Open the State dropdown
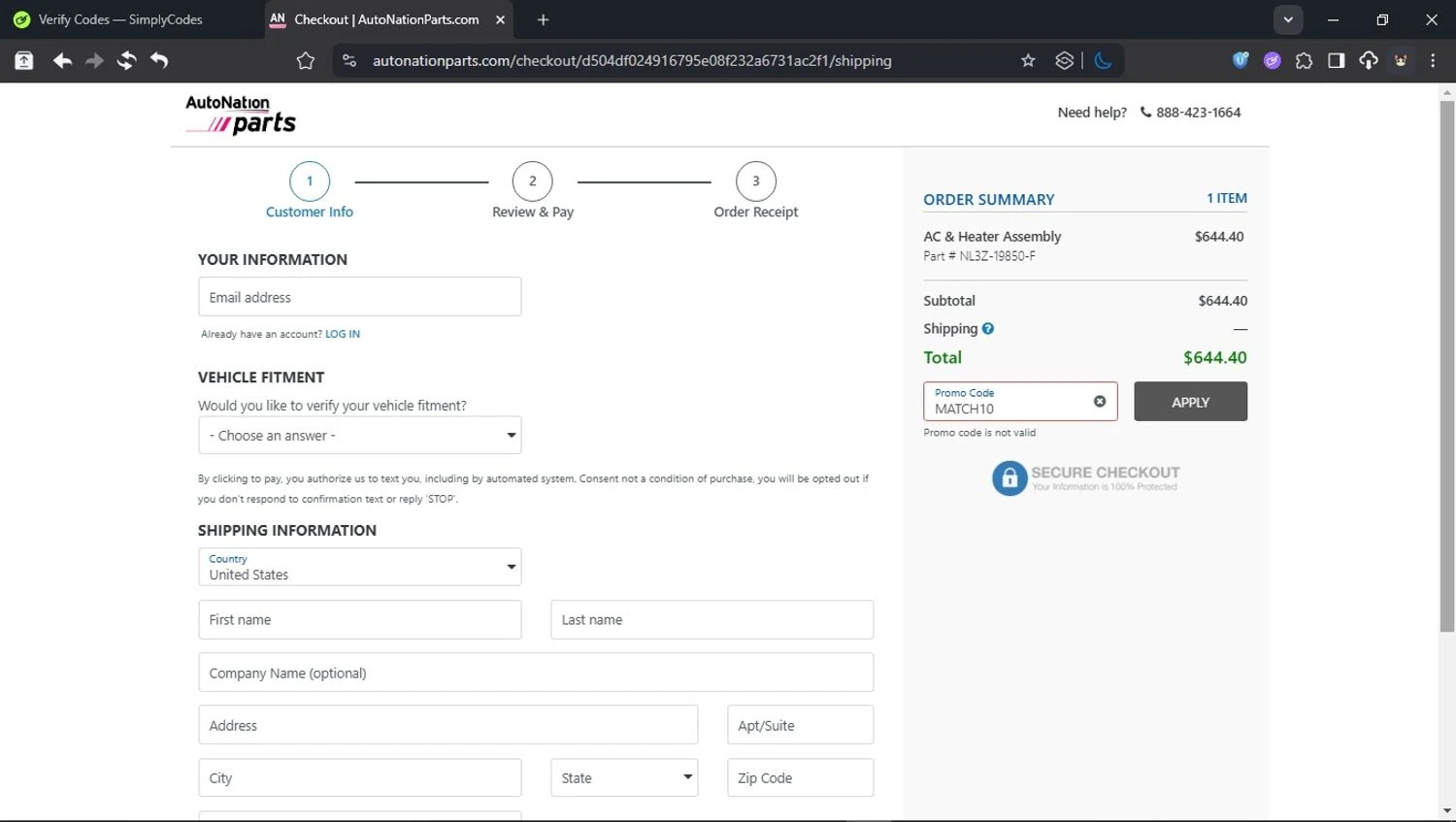Viewport: 1456px width, 822px height. [x=624, y=777]
